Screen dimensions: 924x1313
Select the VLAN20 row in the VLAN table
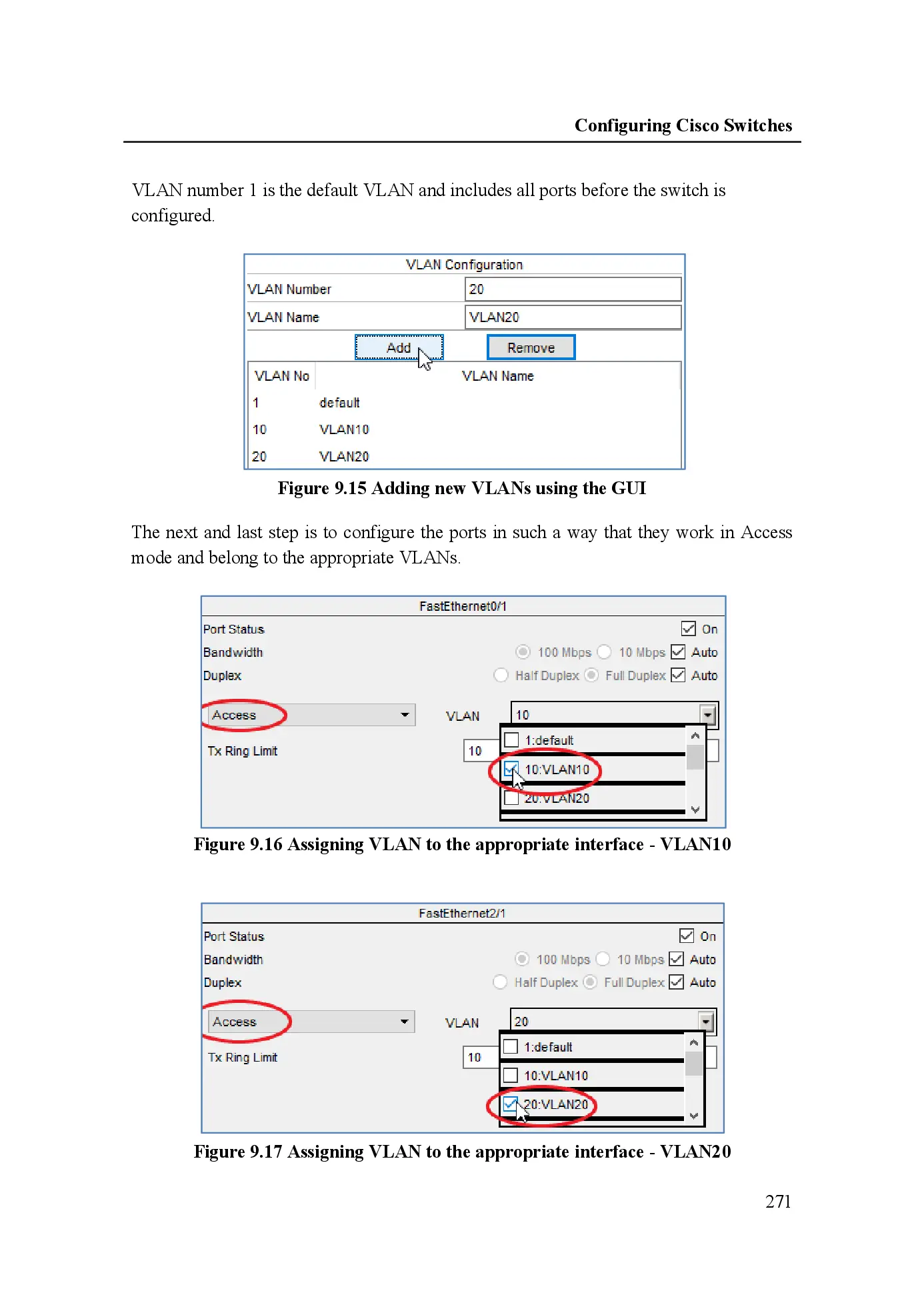(464, 456)
